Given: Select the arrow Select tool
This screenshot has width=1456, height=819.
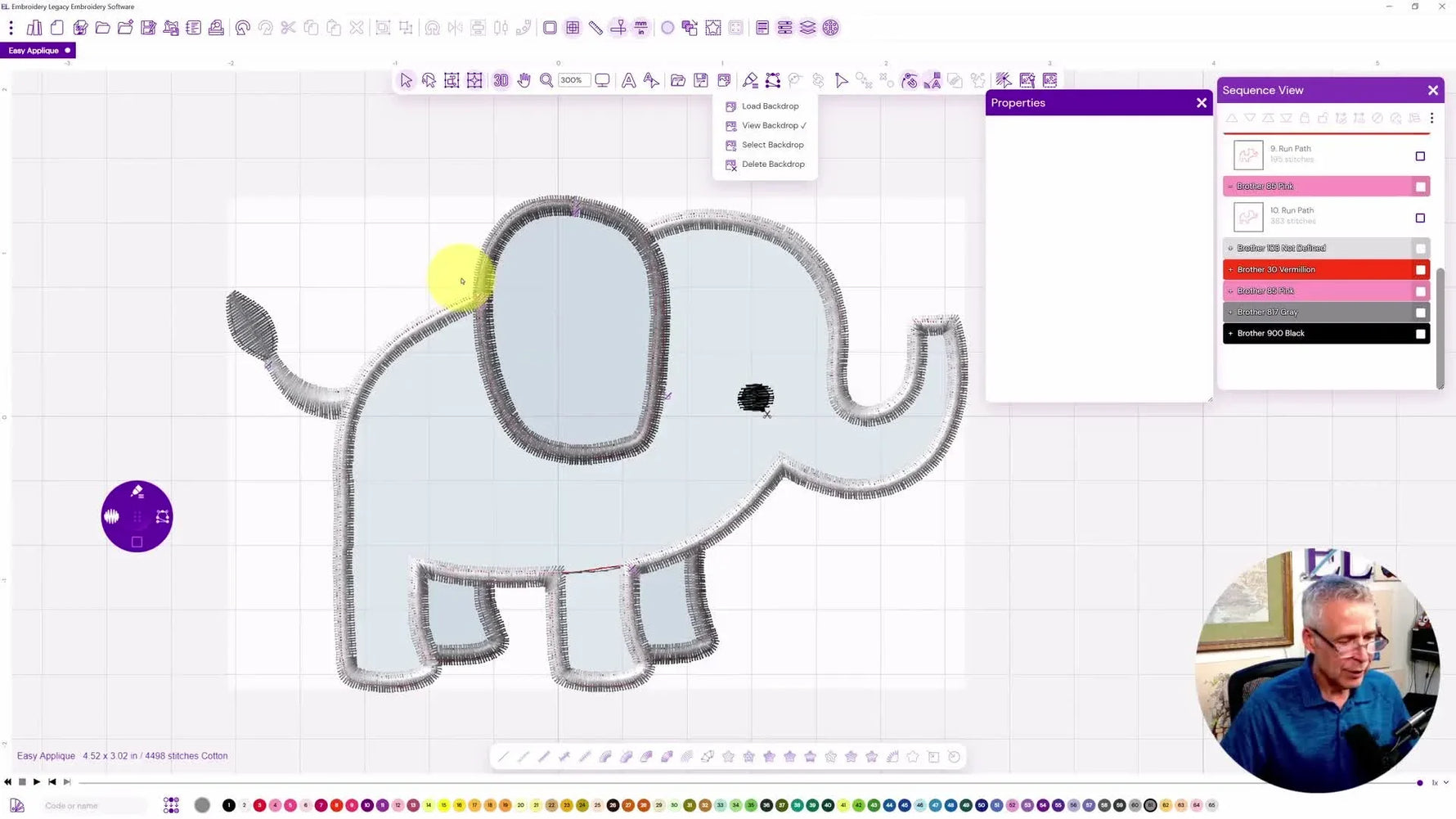Looking at the screenshot, I should coord(406,80).
